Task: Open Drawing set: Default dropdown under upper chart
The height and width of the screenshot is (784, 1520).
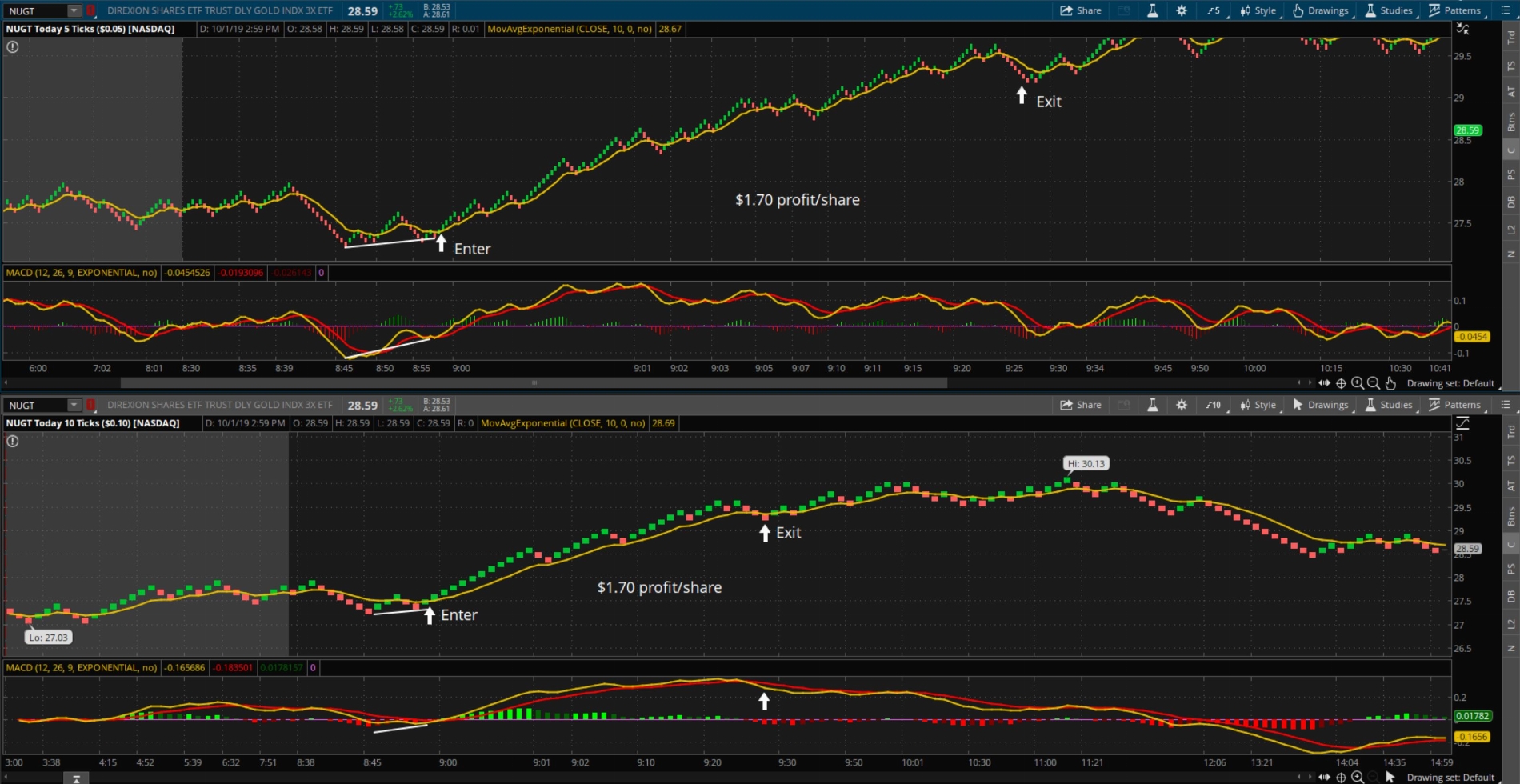Action: pos(1450,383)
